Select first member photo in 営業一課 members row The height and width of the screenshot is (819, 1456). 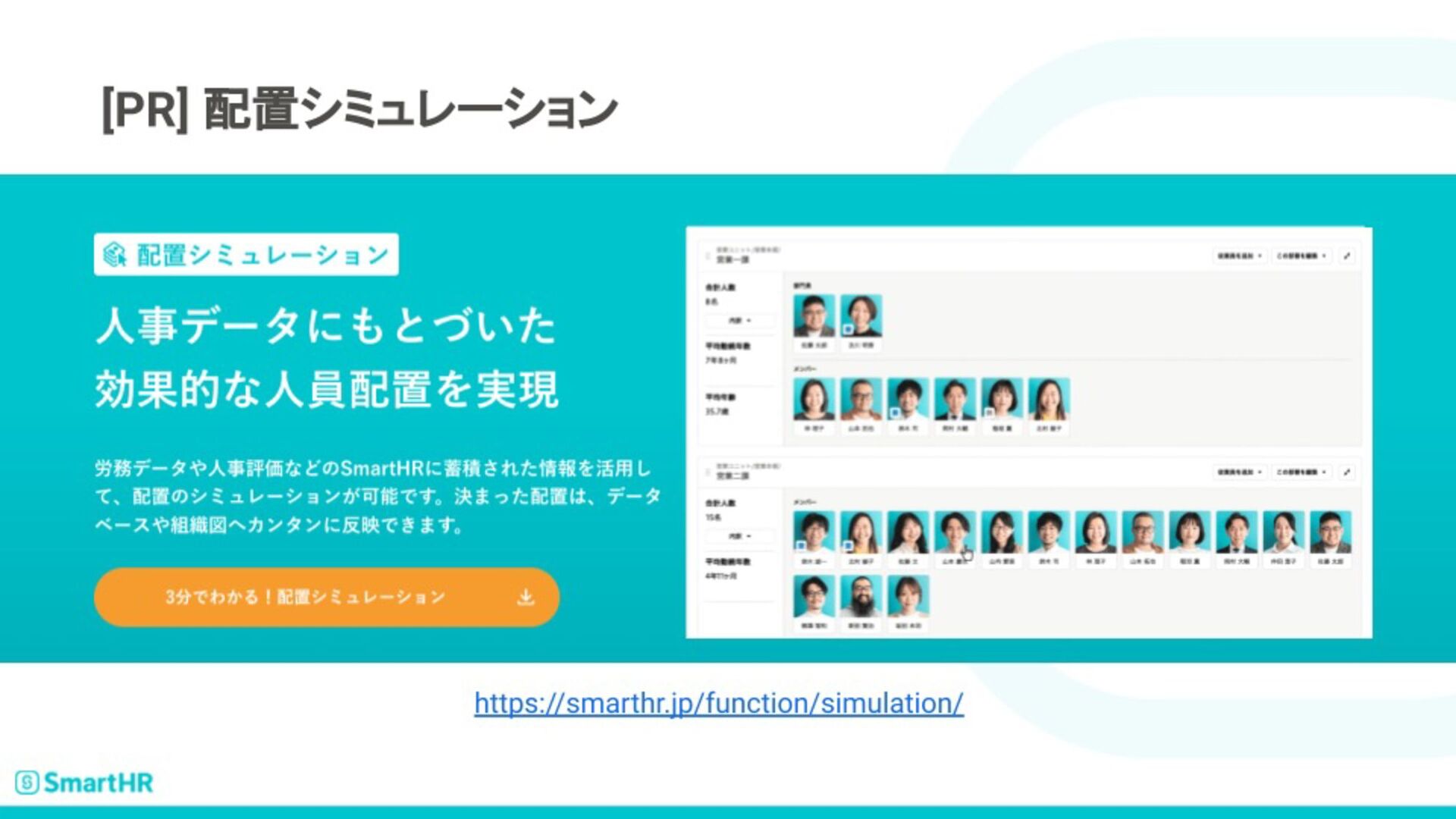click(x=814, y=399)
